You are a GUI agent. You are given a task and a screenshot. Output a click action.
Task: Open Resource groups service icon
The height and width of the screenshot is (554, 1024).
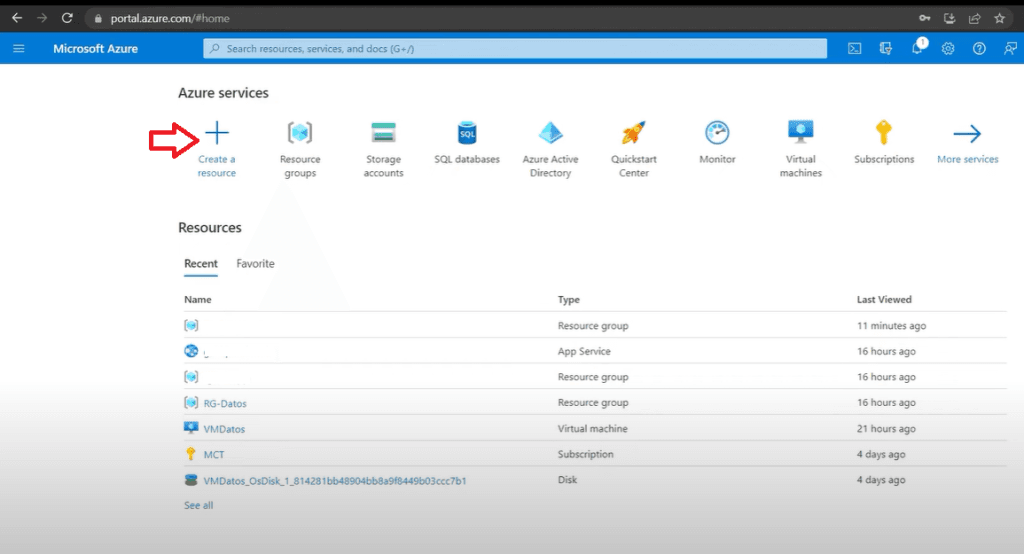(300, 133)
